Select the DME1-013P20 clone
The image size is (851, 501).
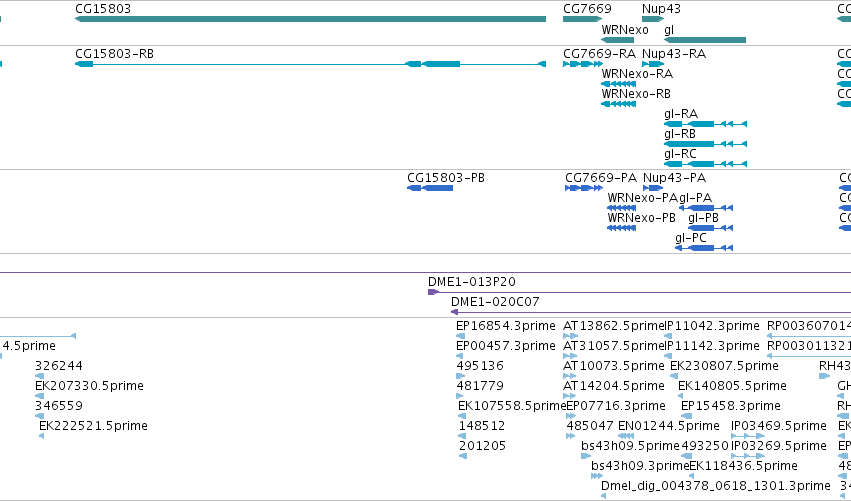pyautogui.click(x=639, y=293)
